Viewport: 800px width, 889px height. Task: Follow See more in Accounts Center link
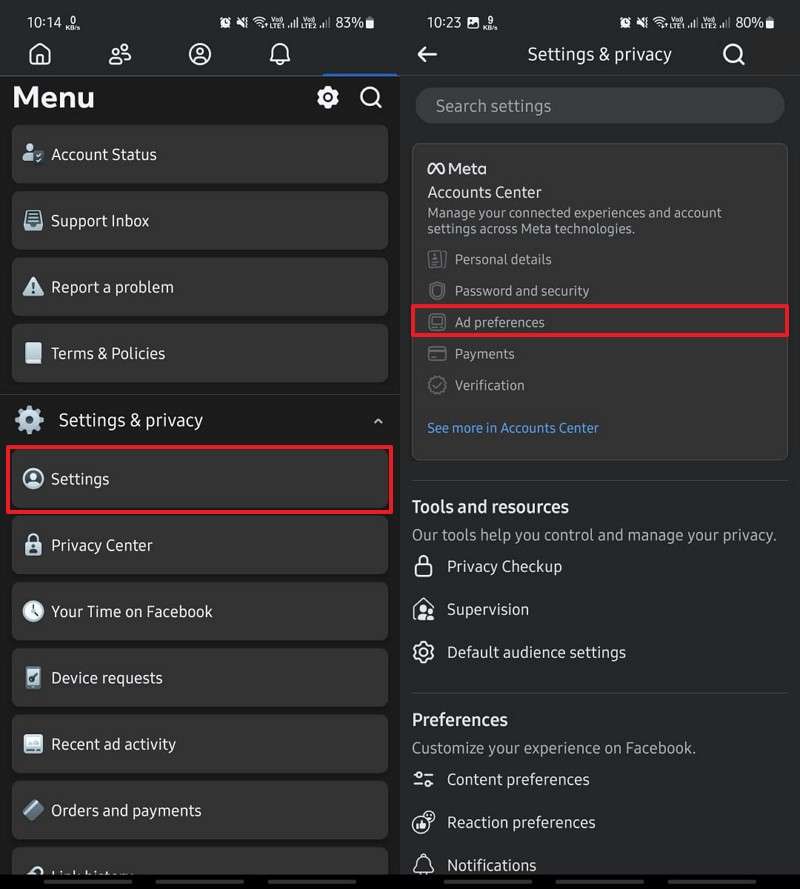point(513,428)
